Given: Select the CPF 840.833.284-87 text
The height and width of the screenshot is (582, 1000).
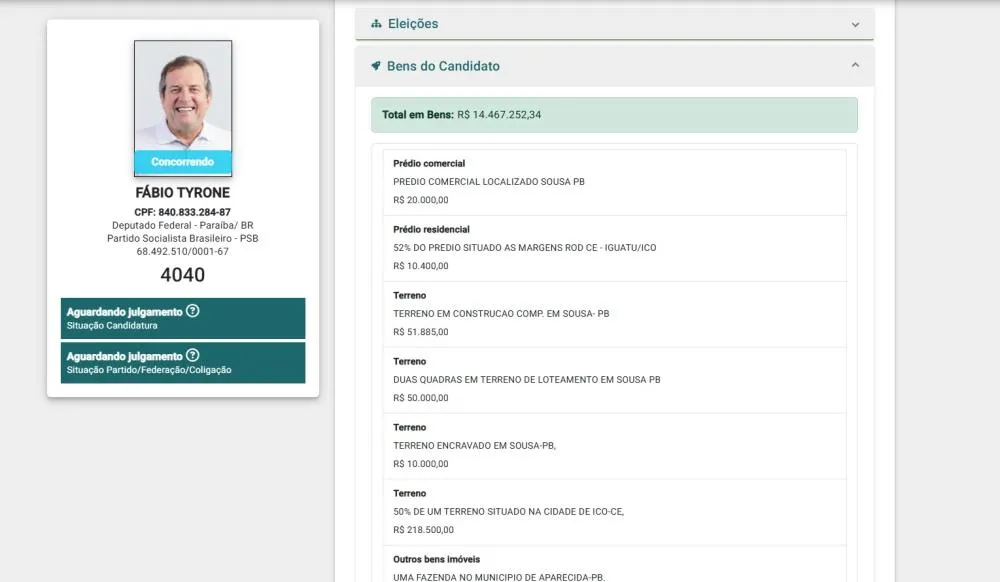Looking at the screenshot, I should 182,212.
